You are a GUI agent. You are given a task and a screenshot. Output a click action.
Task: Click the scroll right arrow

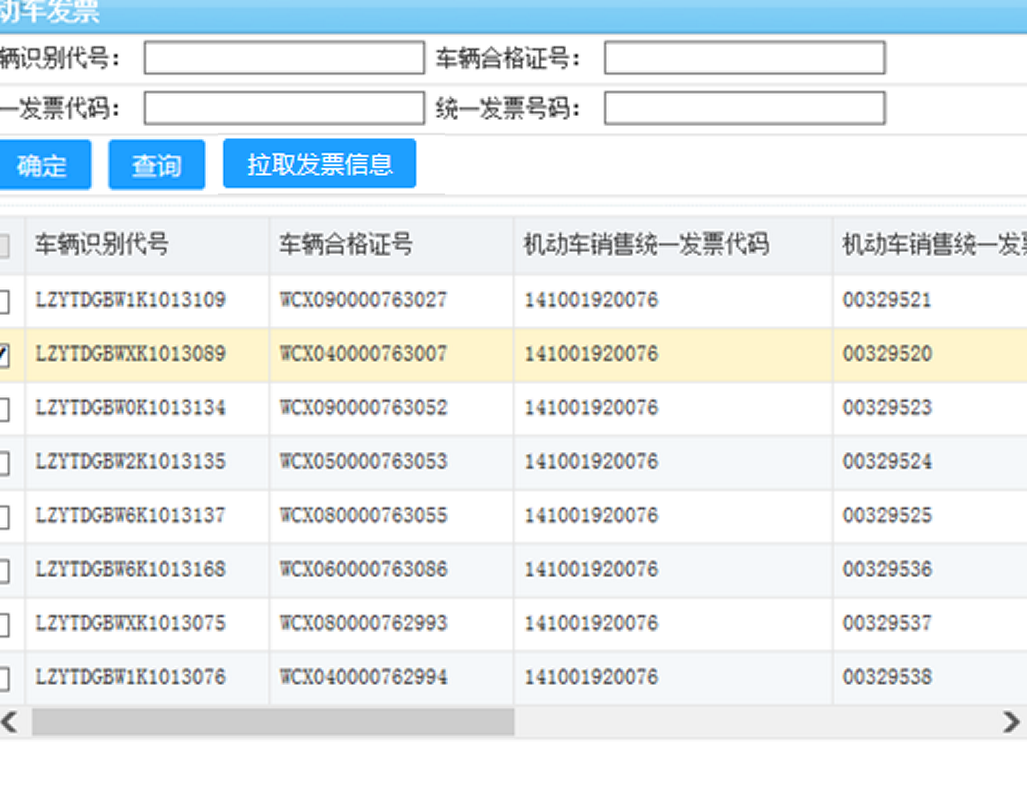[1011, 722]
